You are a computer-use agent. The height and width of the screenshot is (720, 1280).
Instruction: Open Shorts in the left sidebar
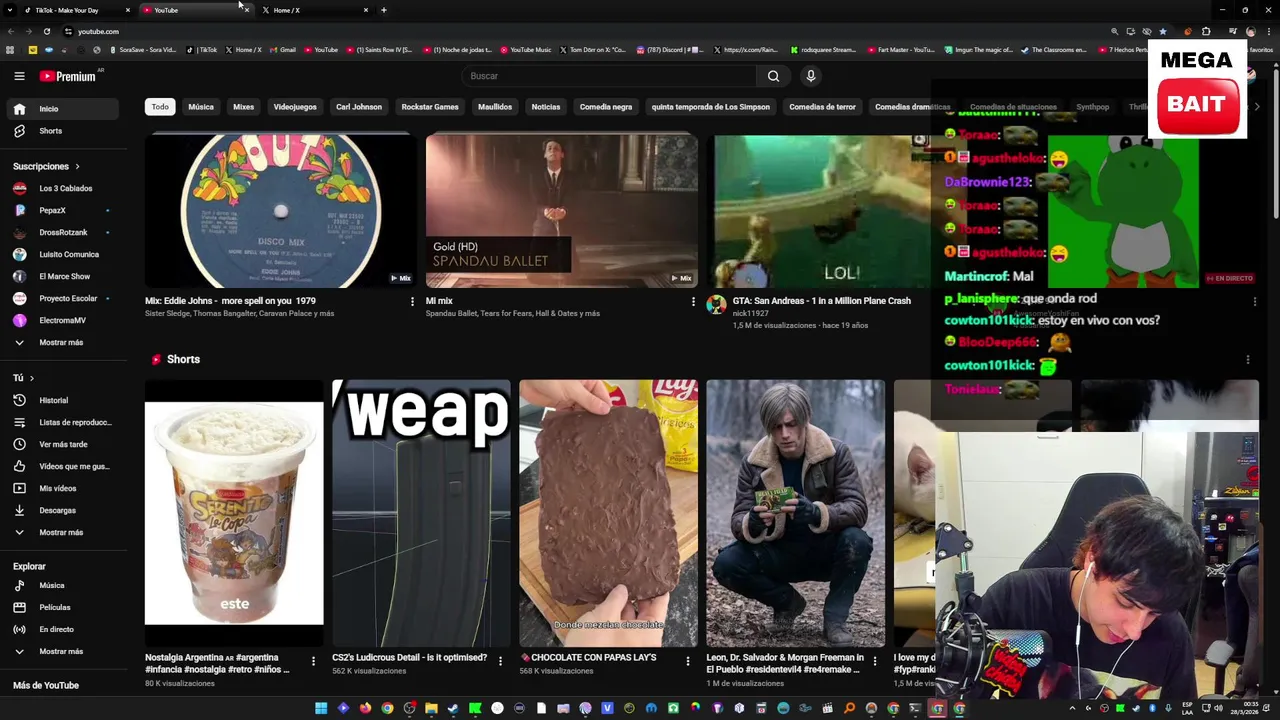65,131
